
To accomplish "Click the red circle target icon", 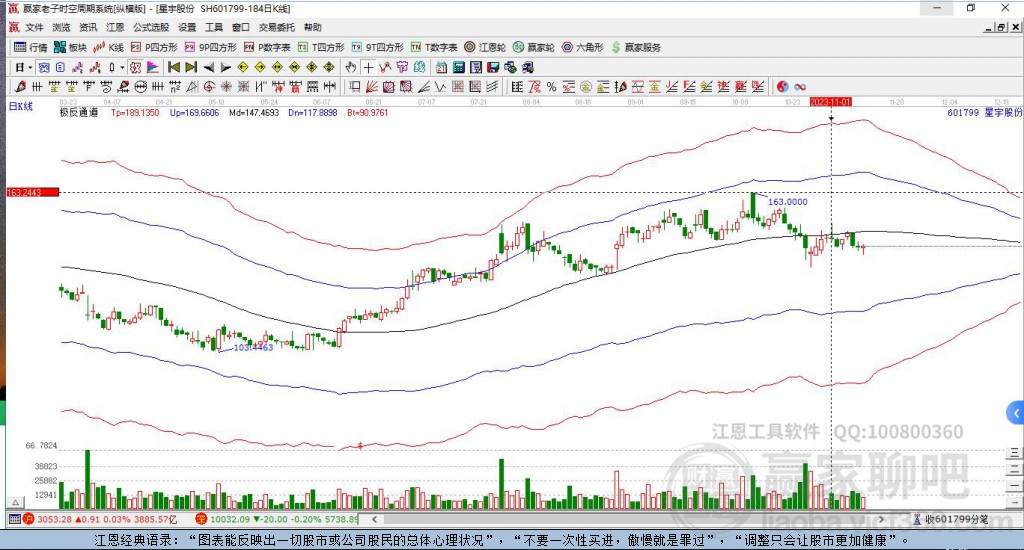I will pos(209,87).
